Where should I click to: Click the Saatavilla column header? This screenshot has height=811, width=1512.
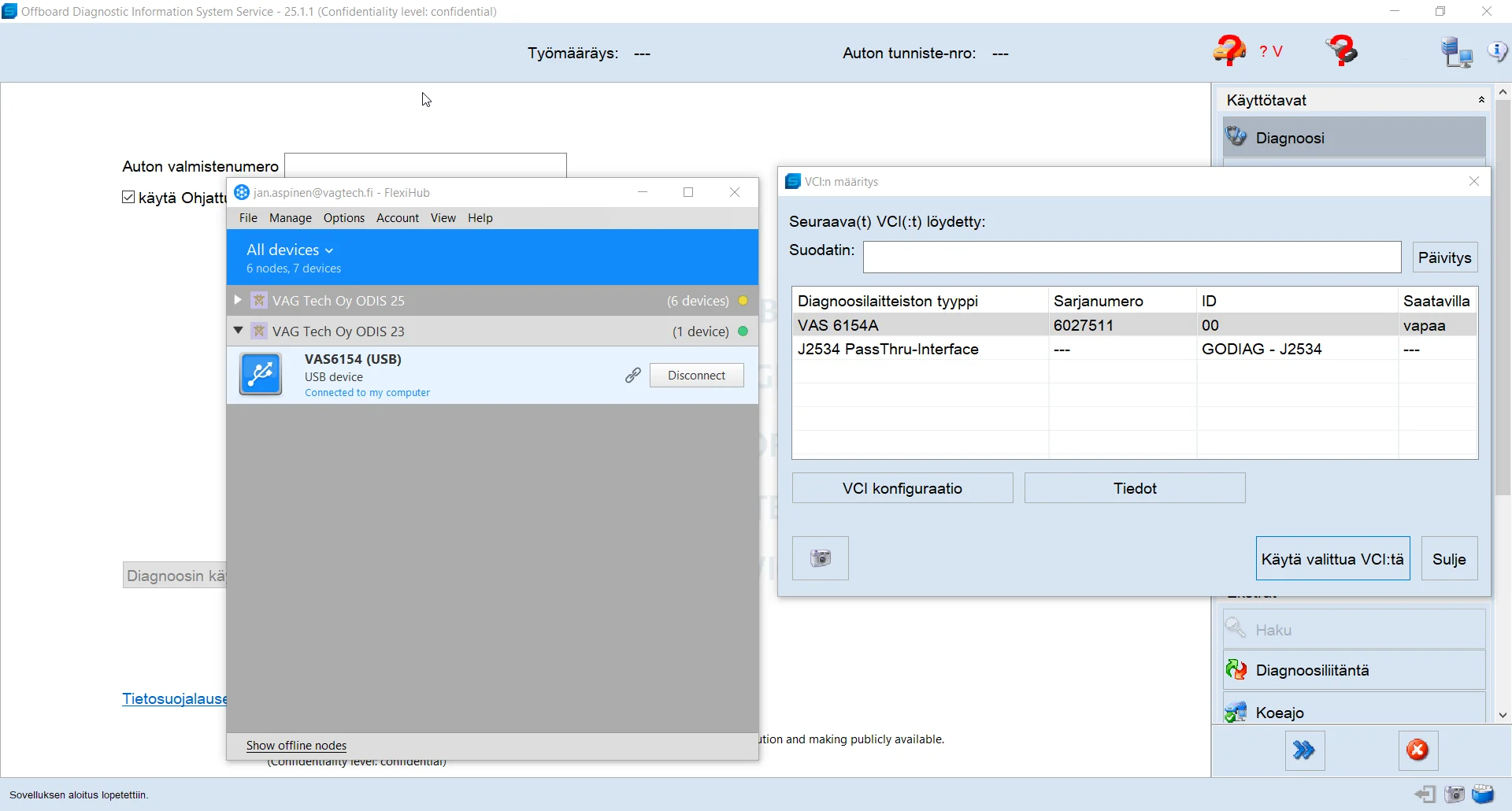[x=1438, y=301]
